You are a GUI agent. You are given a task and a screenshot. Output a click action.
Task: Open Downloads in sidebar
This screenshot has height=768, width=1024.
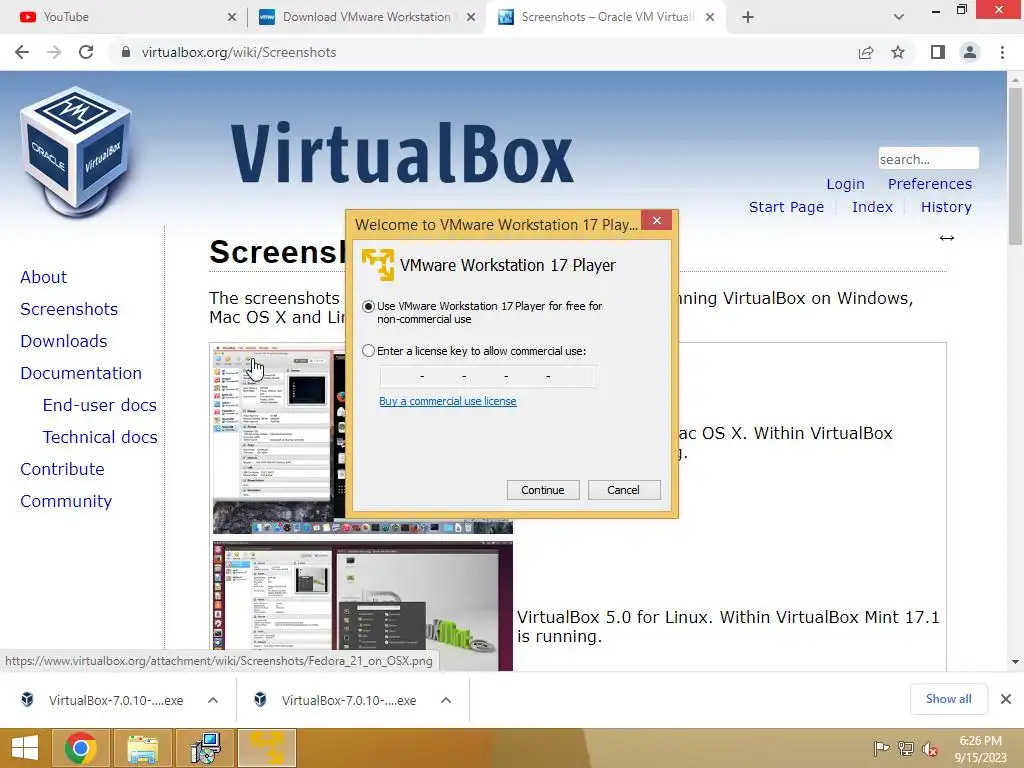[x=63, y=341]
